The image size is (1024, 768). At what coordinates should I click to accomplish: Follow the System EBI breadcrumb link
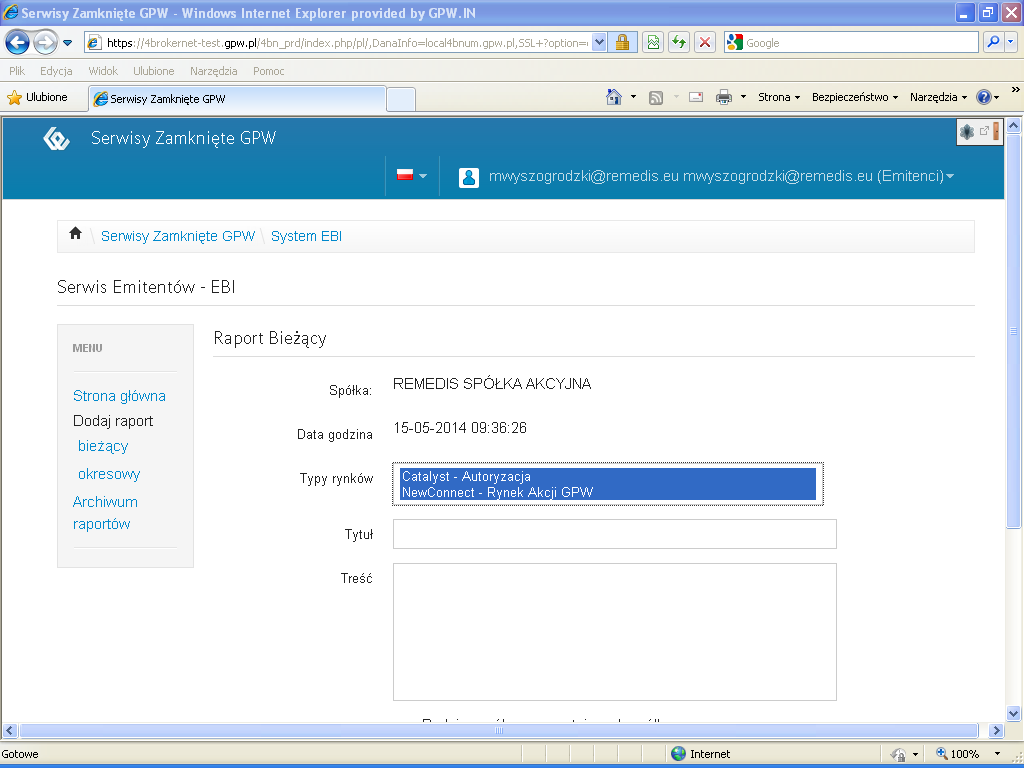(306, 236)
